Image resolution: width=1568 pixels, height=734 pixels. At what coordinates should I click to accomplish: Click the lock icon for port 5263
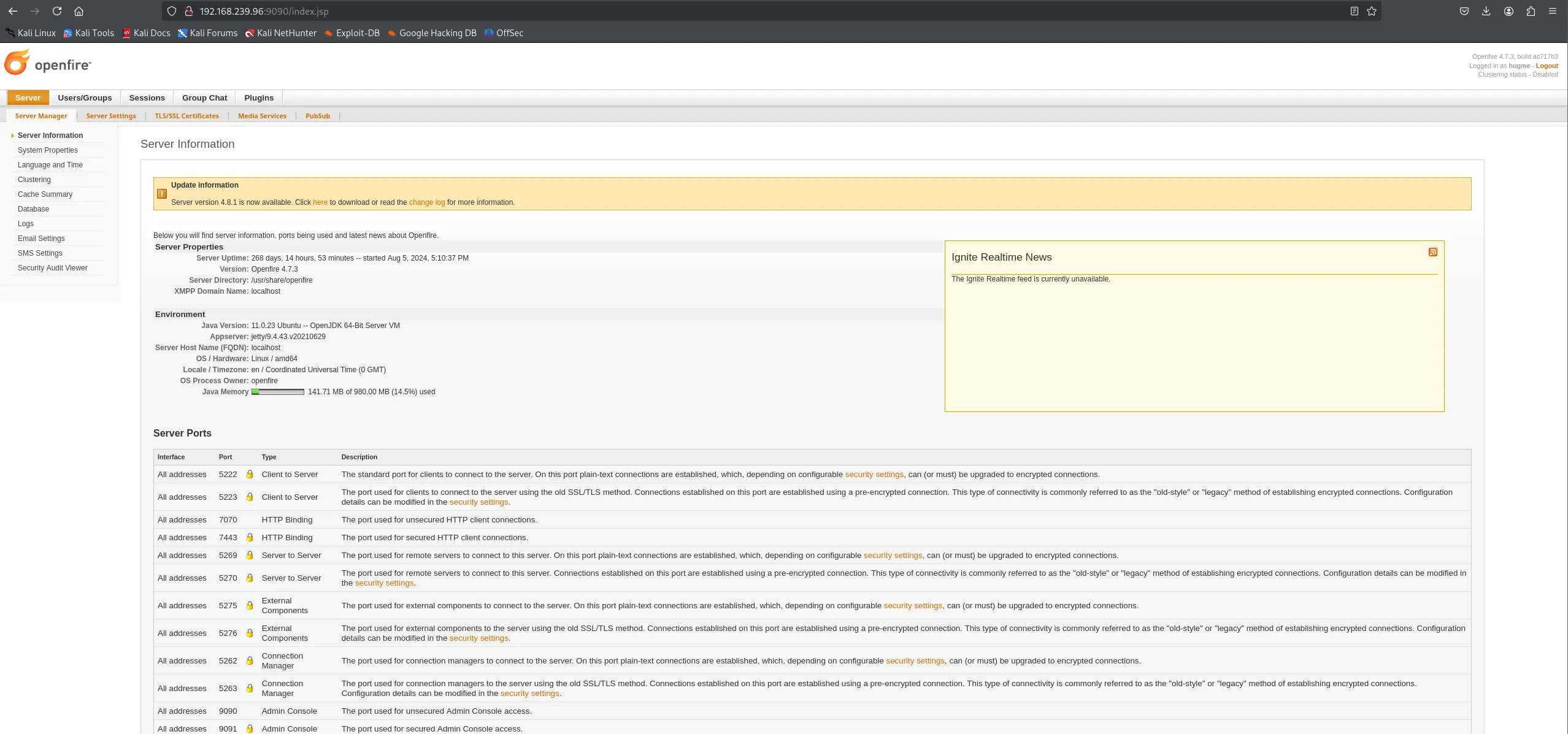pyautogui.click(x=250, y=688)
